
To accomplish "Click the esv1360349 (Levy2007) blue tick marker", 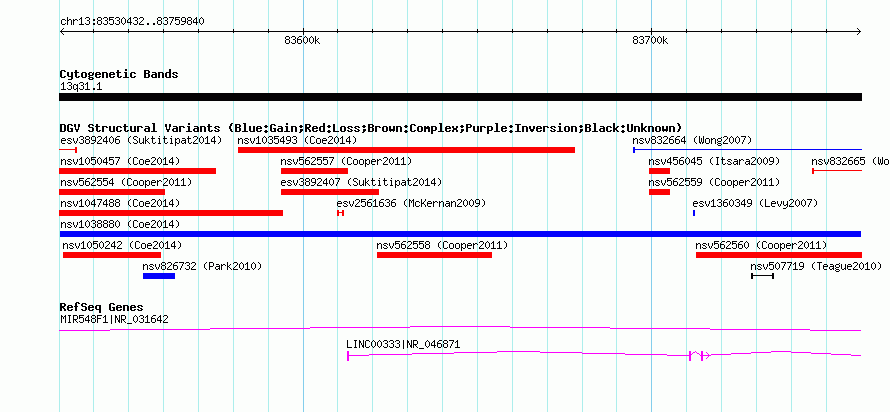I will point(694,213).
